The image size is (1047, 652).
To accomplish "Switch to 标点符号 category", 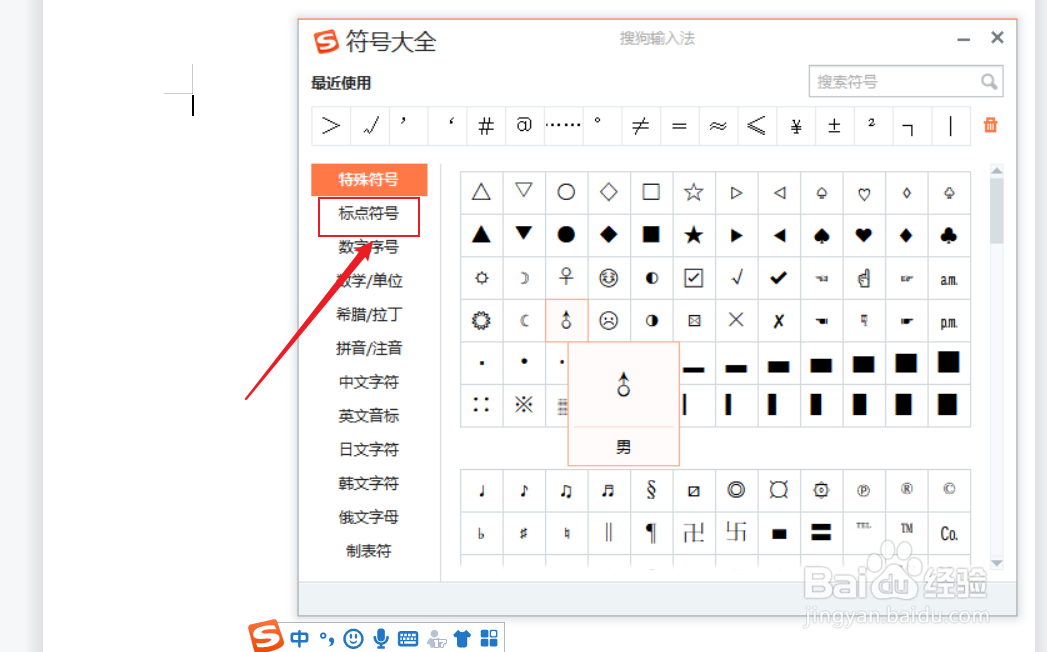I will click(368, 216).
